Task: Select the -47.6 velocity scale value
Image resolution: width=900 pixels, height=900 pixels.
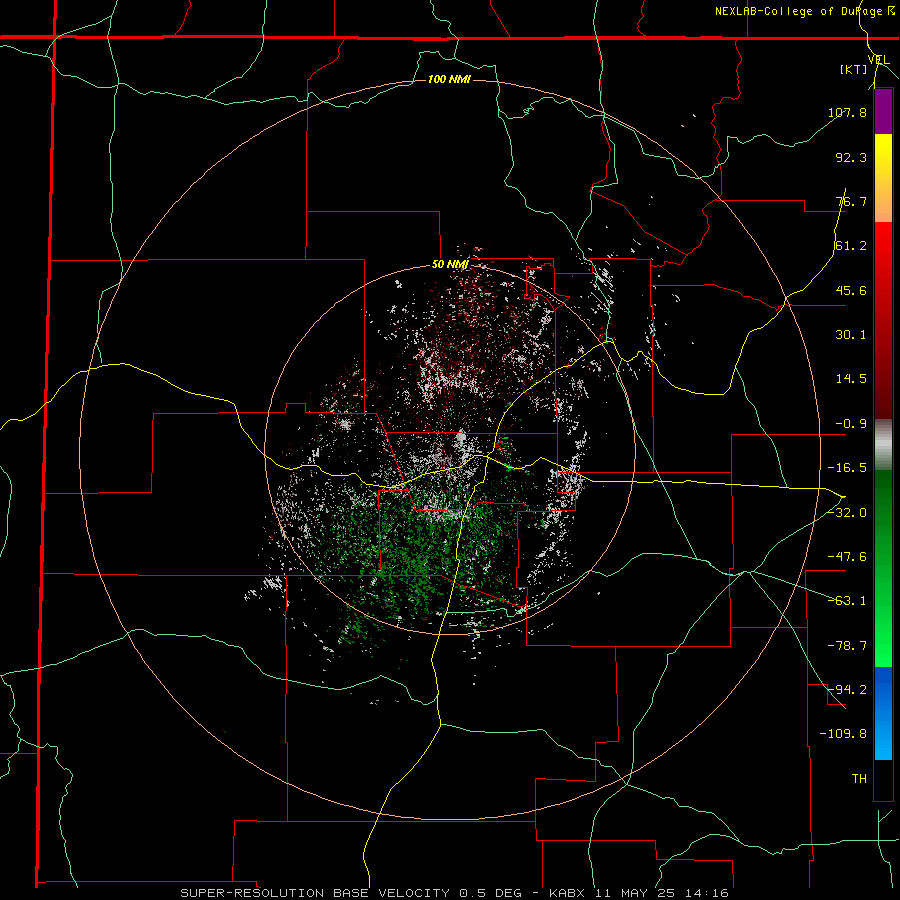Action: tap(847, 557)
